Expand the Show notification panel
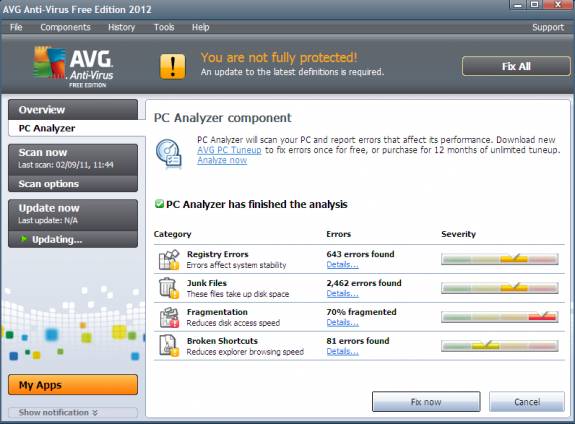This screenshot has height=424, width=575. 73,413
